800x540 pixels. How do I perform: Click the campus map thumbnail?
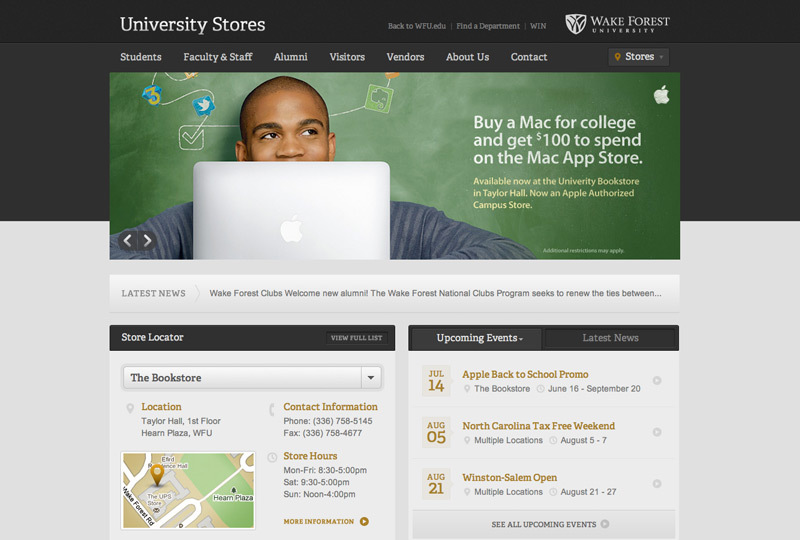[188, 490]
